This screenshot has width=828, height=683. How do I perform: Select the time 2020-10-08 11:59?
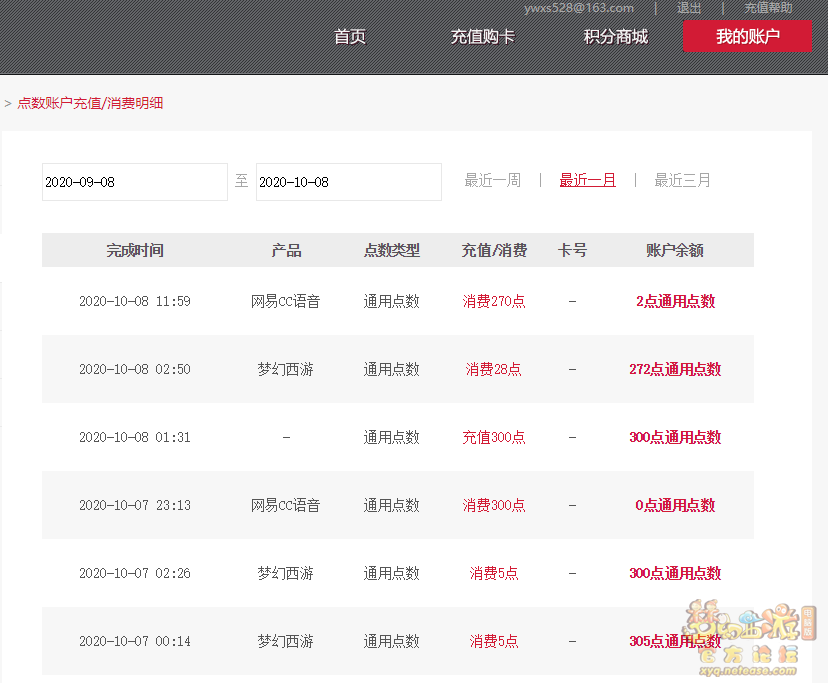point(135,301)
